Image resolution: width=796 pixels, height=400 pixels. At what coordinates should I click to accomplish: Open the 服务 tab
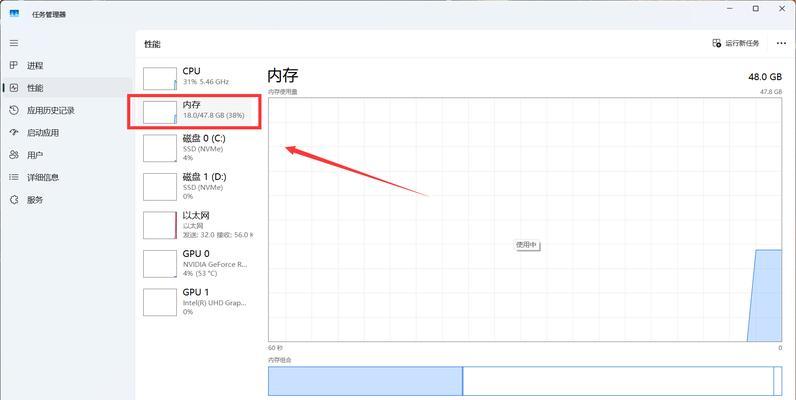(x=66, y=199)
